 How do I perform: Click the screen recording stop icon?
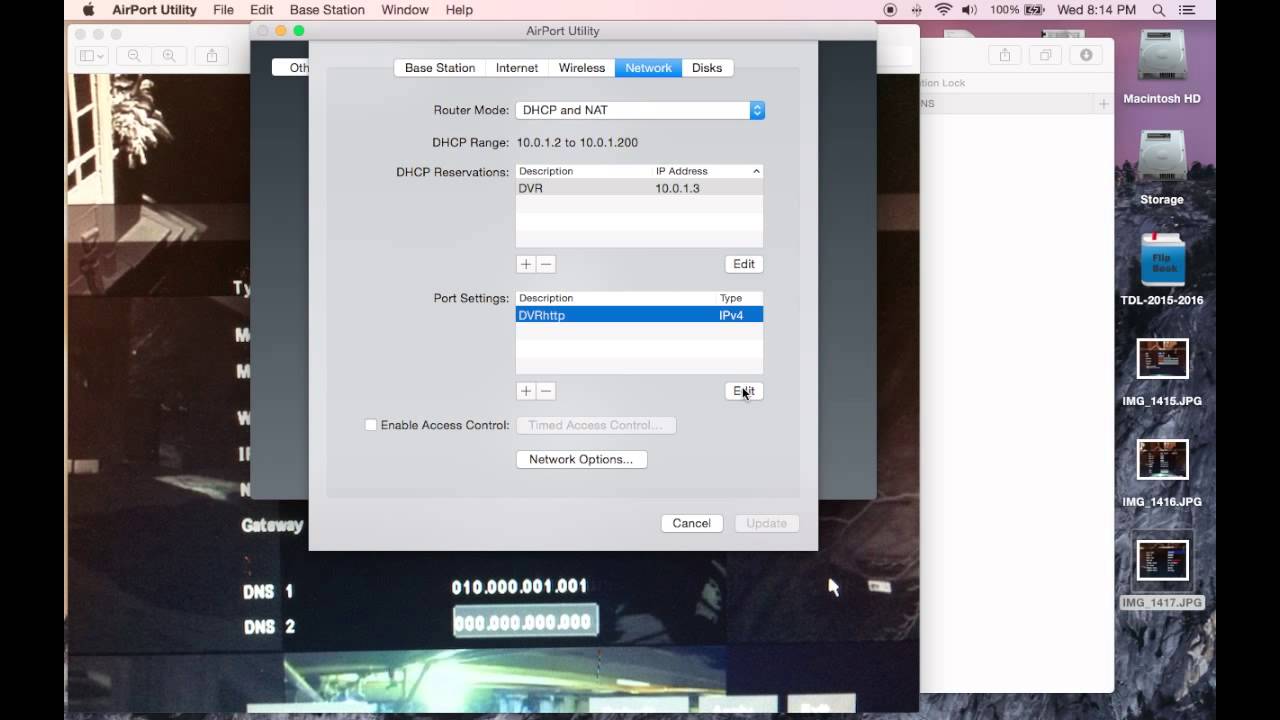(x=890, y=10)
